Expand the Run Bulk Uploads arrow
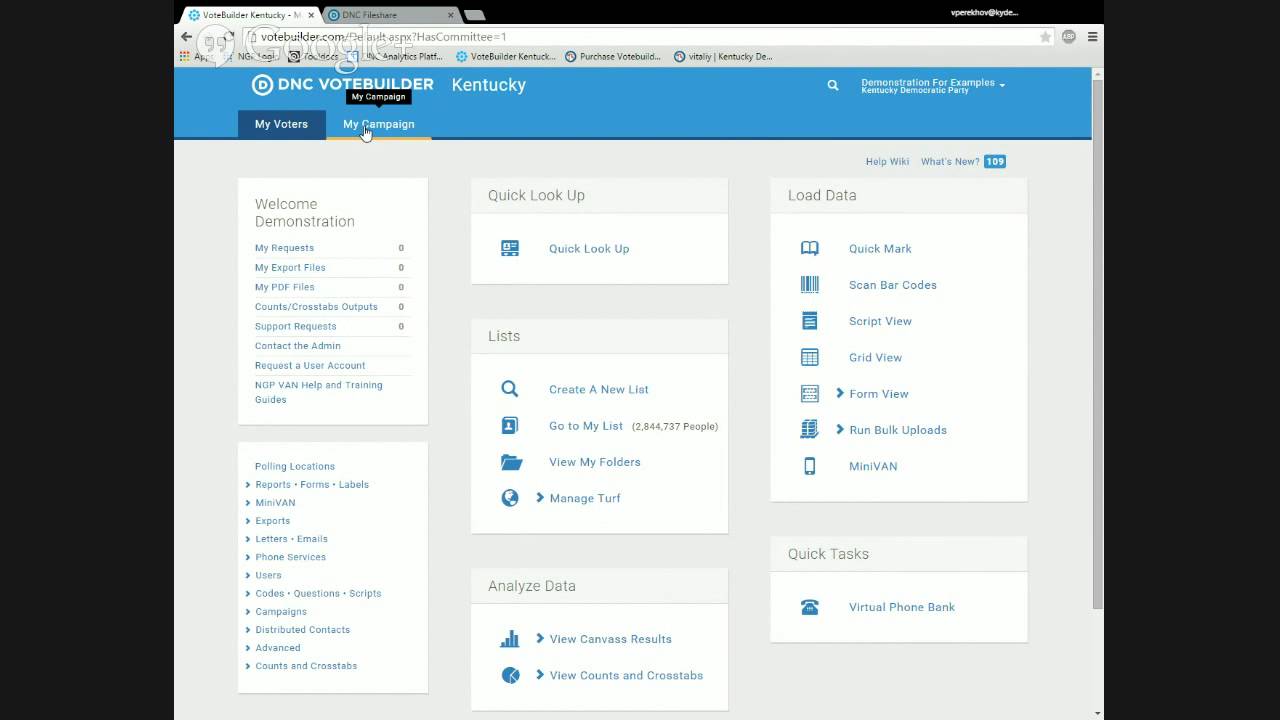This screenshot has width=1280, height=720. [x=840, y=430]
